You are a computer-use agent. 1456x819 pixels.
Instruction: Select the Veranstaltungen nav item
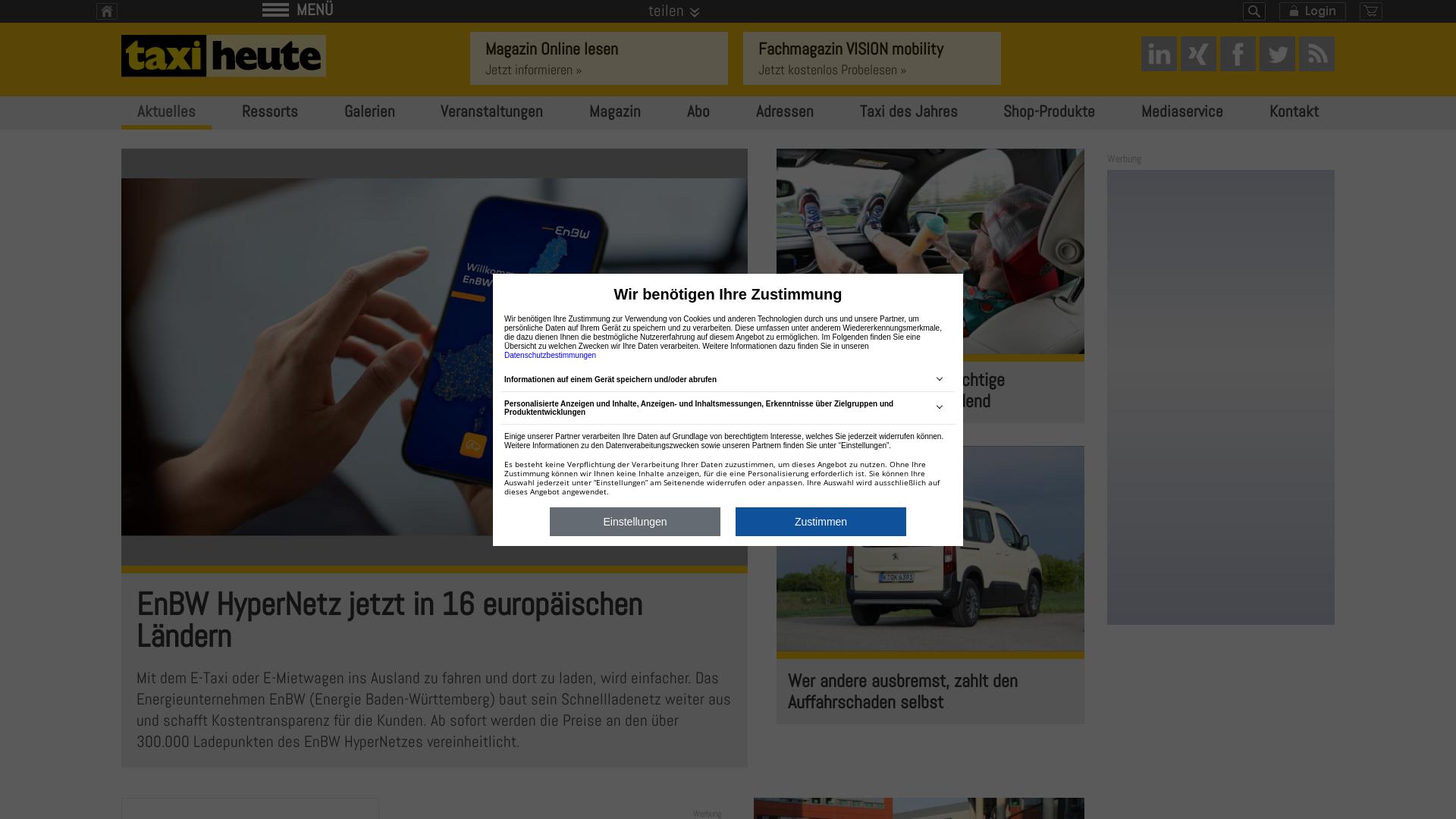point(491,112)
